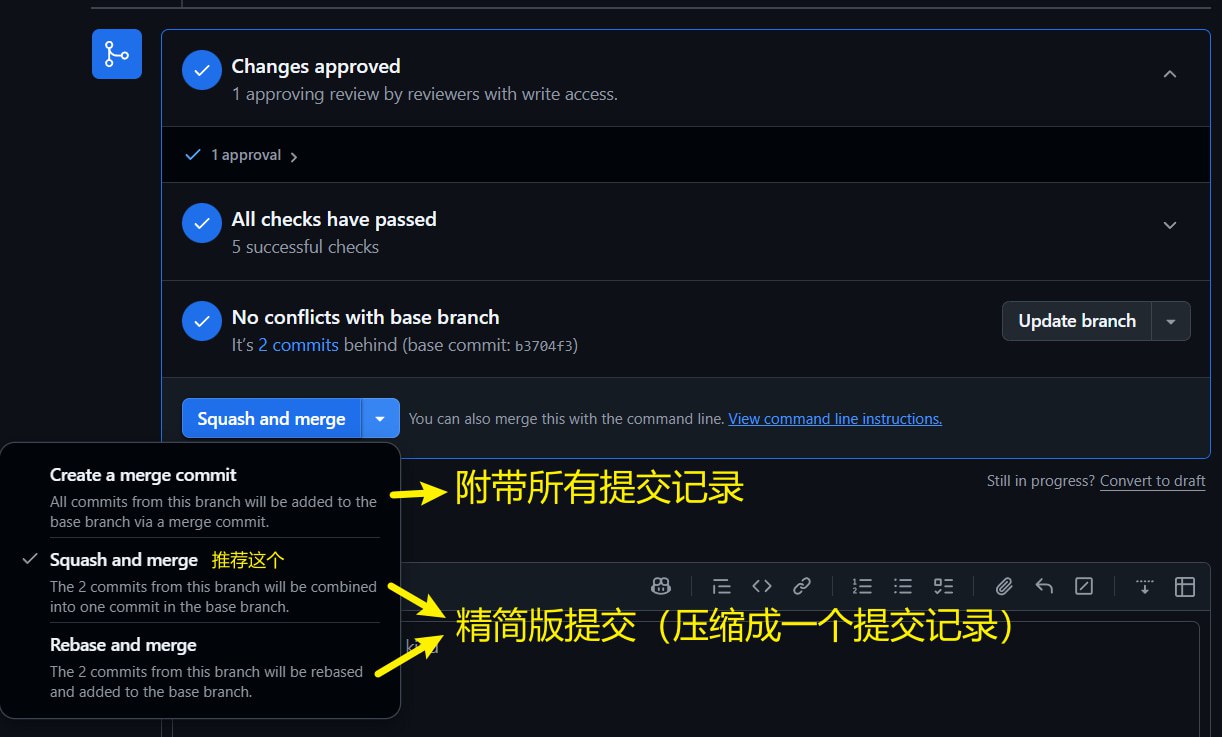Click the saved replies arrow icon

1044,586
